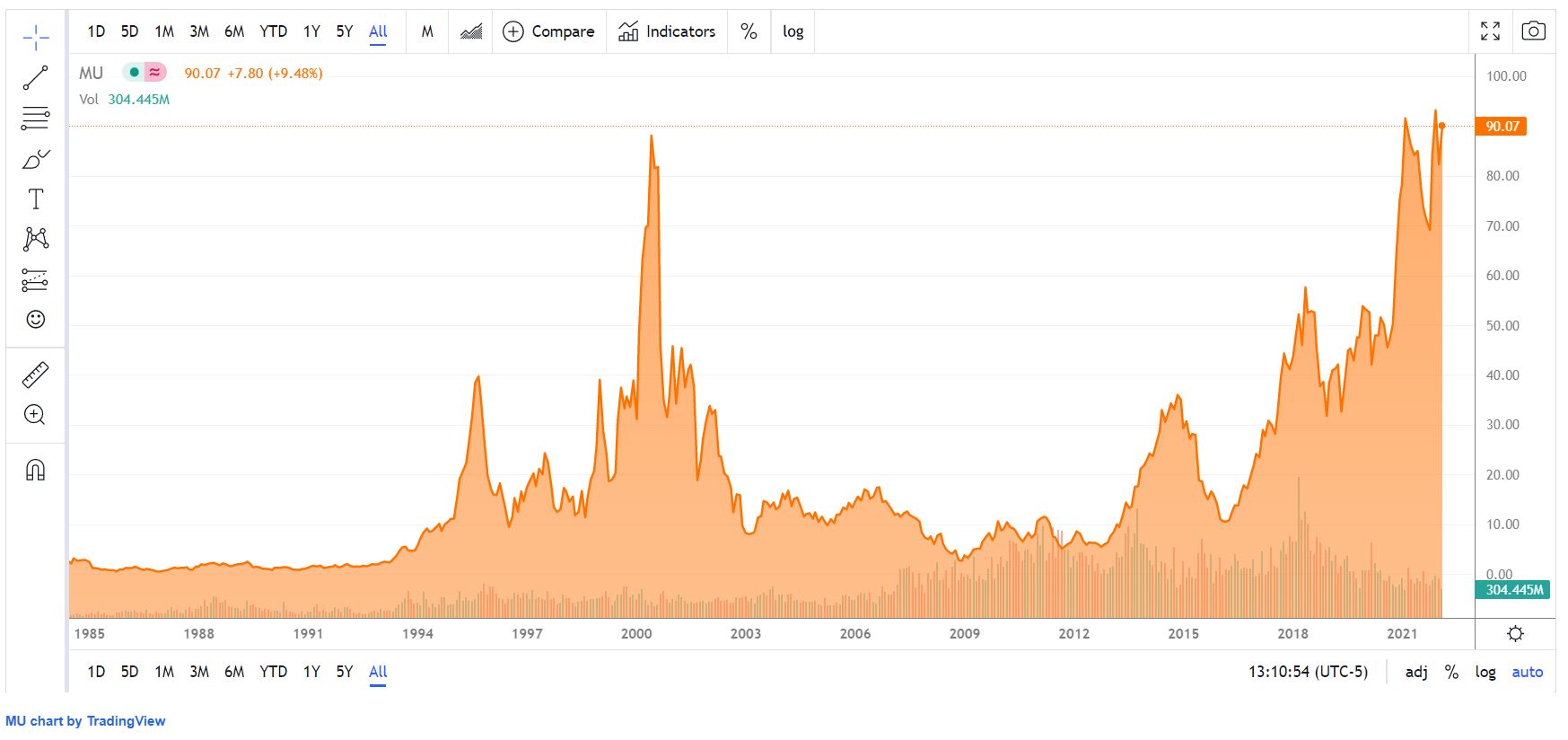
Task: Select the ruler measure tool
Action: pos(35,374)
